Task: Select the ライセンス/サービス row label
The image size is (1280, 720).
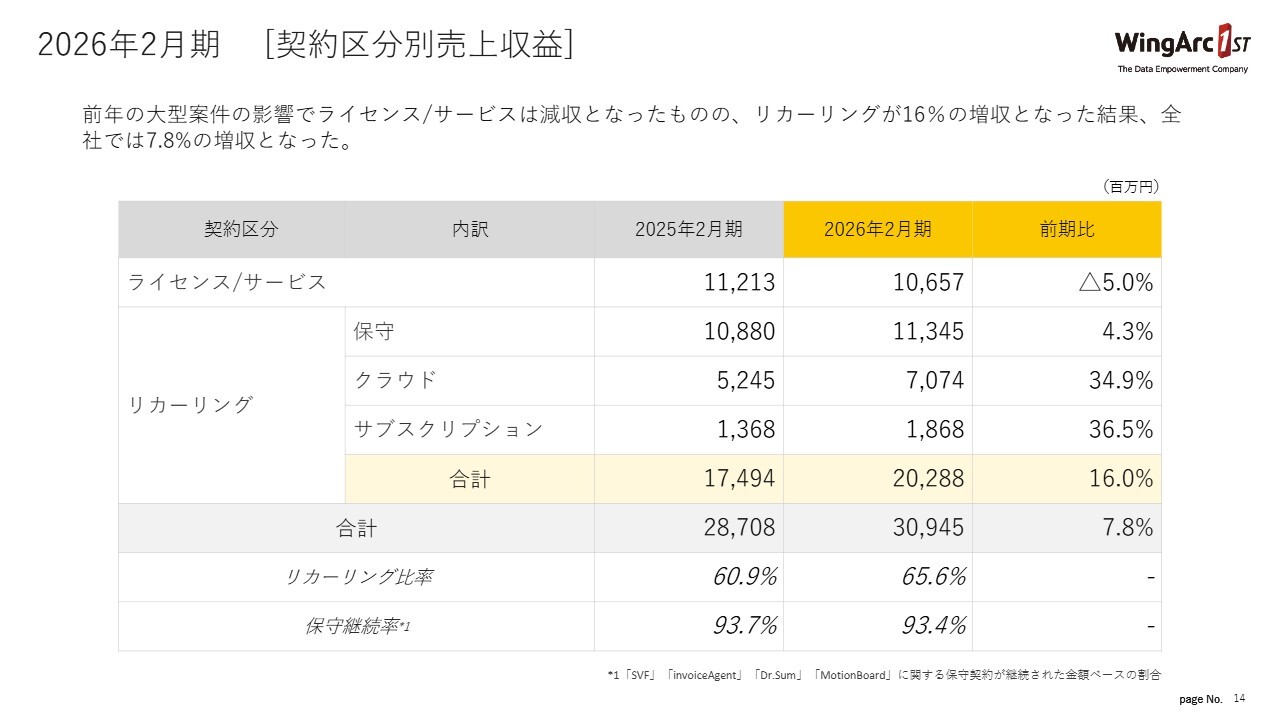Action: 227,282
